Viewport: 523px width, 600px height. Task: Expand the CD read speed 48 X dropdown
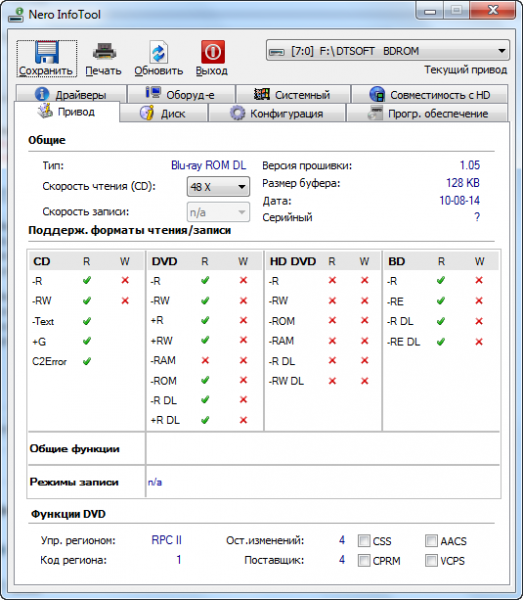click(218, 187)
